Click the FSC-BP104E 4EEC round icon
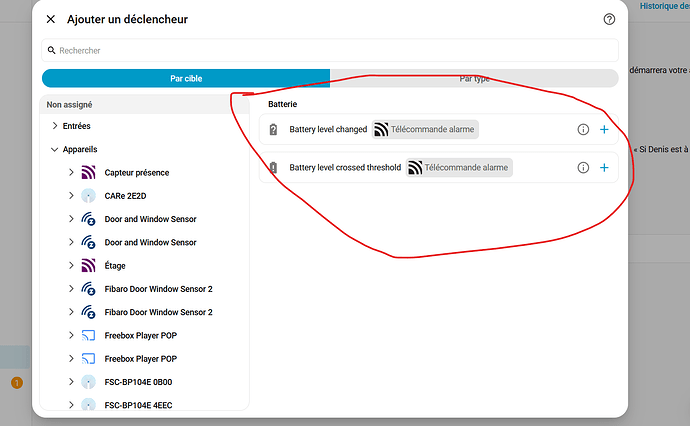Image resolution: width=690 pixels, height=426 pixels. pyautogui.click(x=88, y=405)
